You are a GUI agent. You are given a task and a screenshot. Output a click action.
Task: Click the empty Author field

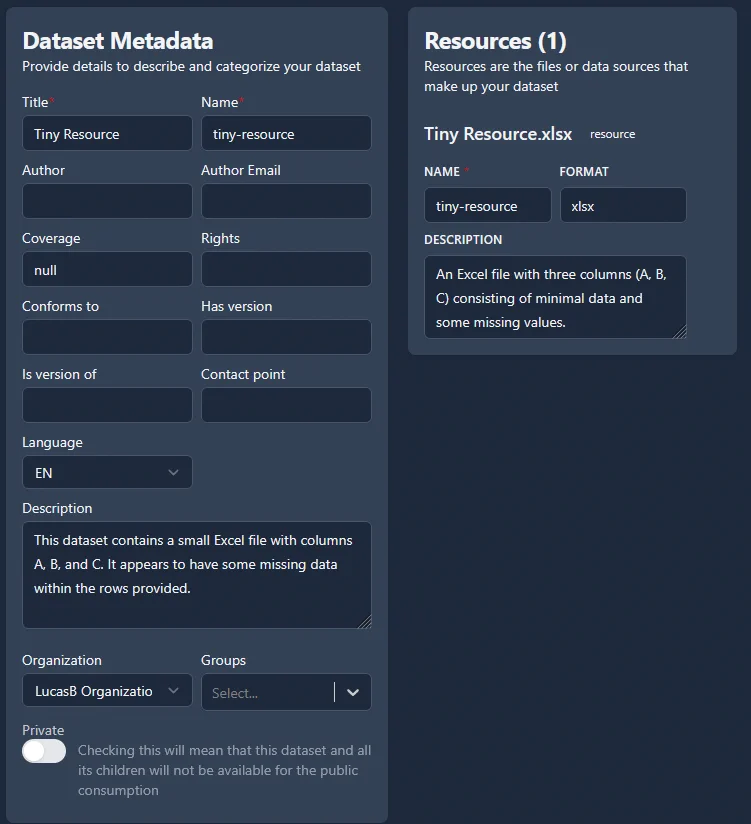[x=107, y=201]
